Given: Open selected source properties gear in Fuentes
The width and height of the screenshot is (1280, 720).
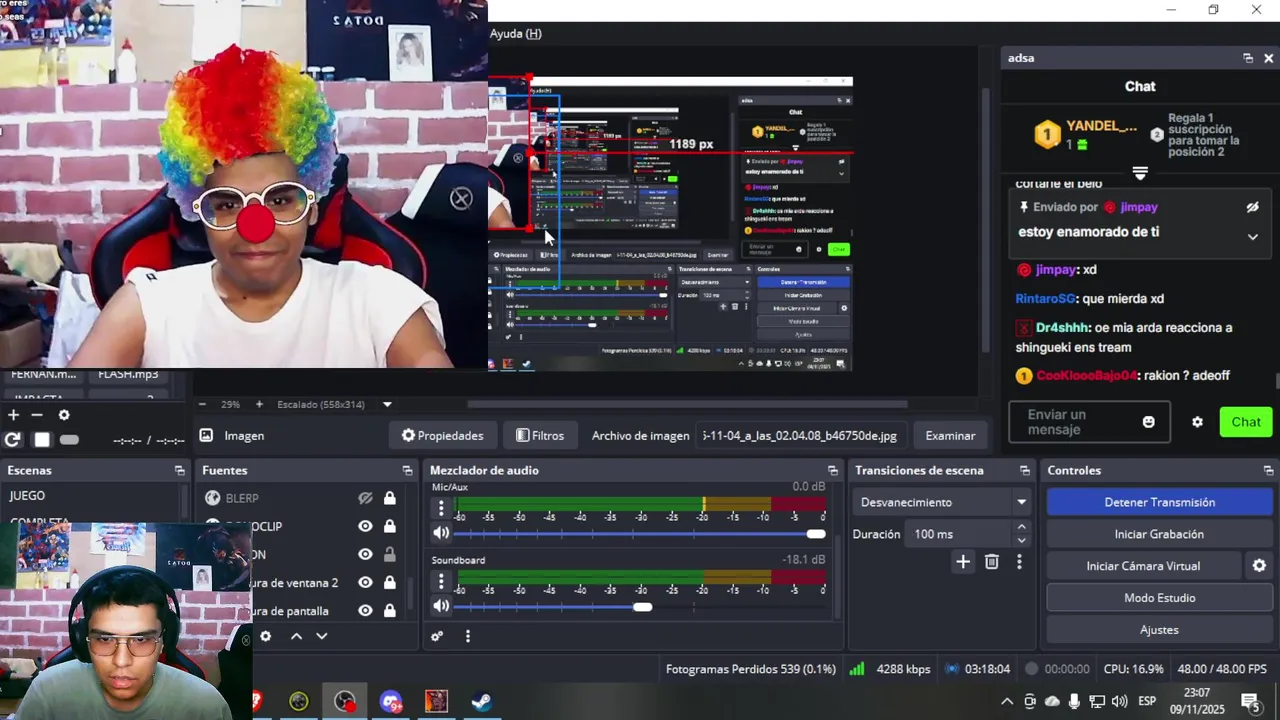Looking at the screenshot, I should point(265,636).
